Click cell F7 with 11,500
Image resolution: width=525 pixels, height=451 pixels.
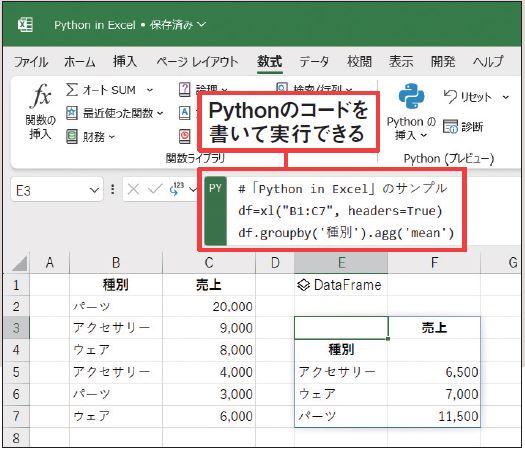[434, 417]
